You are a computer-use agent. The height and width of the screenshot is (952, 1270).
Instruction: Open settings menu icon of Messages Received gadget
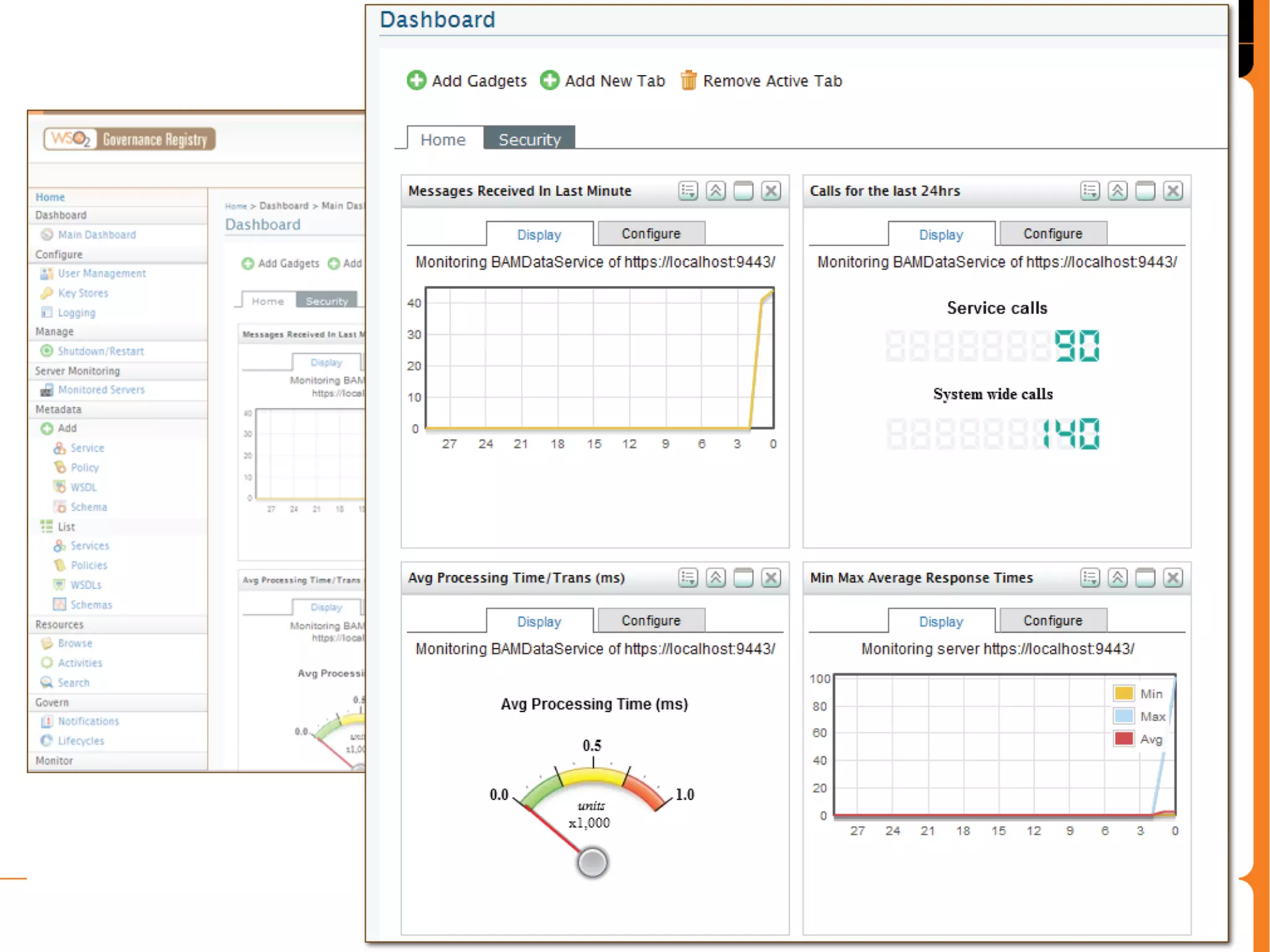point(688,190)
